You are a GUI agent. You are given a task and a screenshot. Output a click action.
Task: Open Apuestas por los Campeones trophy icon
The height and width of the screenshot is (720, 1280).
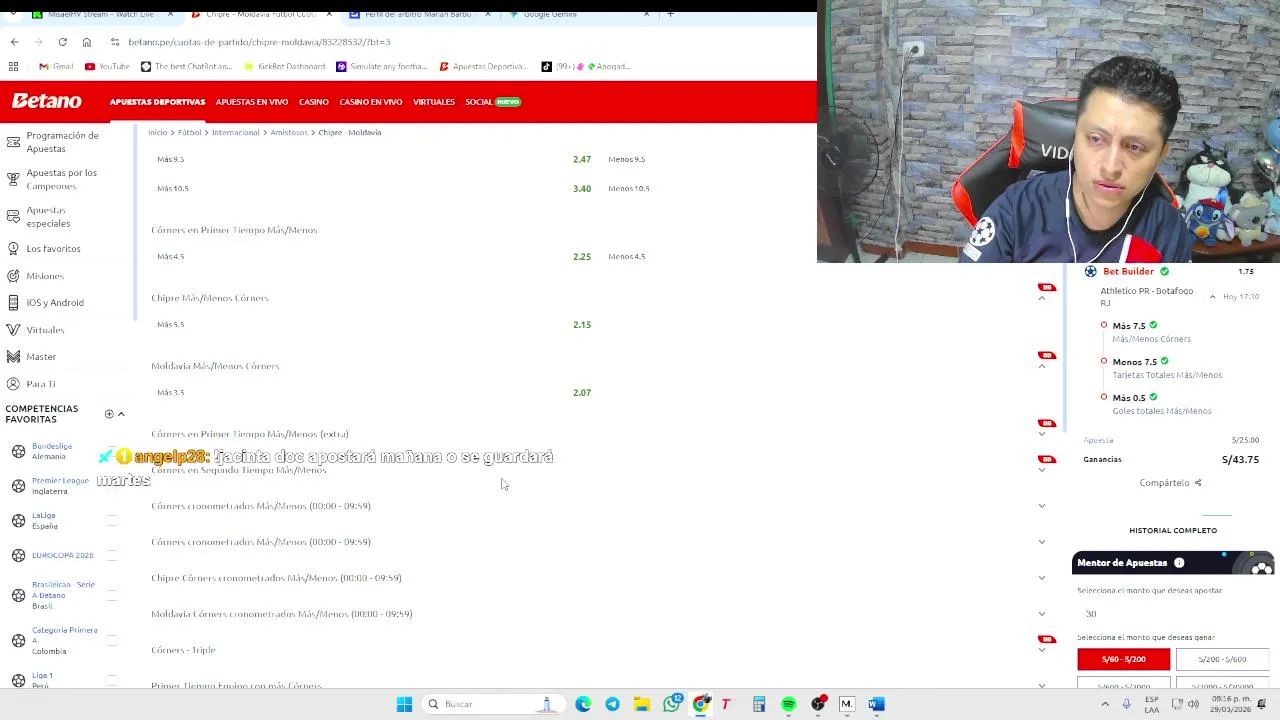(13, 179)
